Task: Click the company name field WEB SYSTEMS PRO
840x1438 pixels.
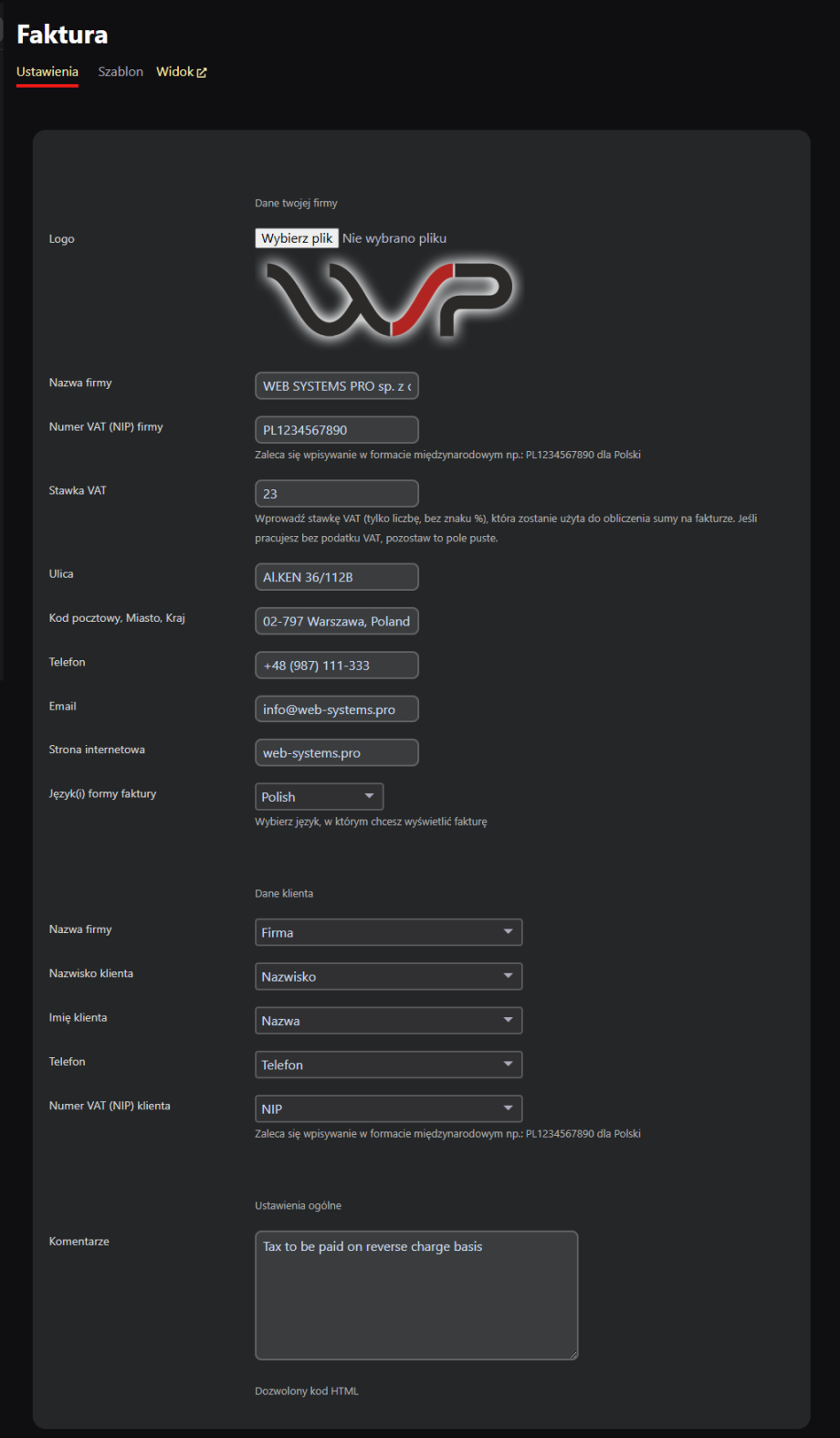Action: click(x=336, y=386)
